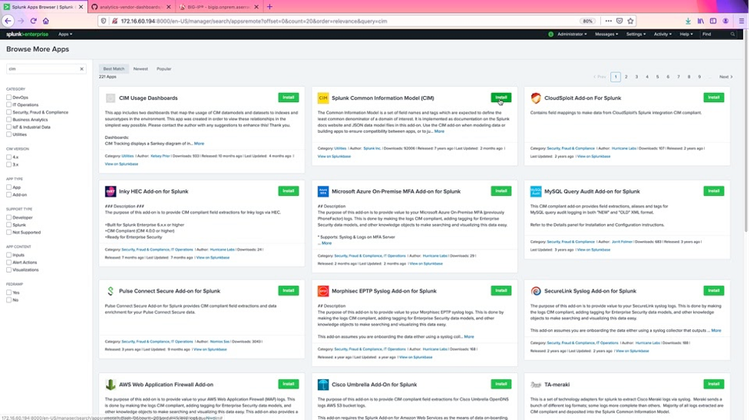Expand the Administrator menu

pyautogui.click(x=572, y=34)
